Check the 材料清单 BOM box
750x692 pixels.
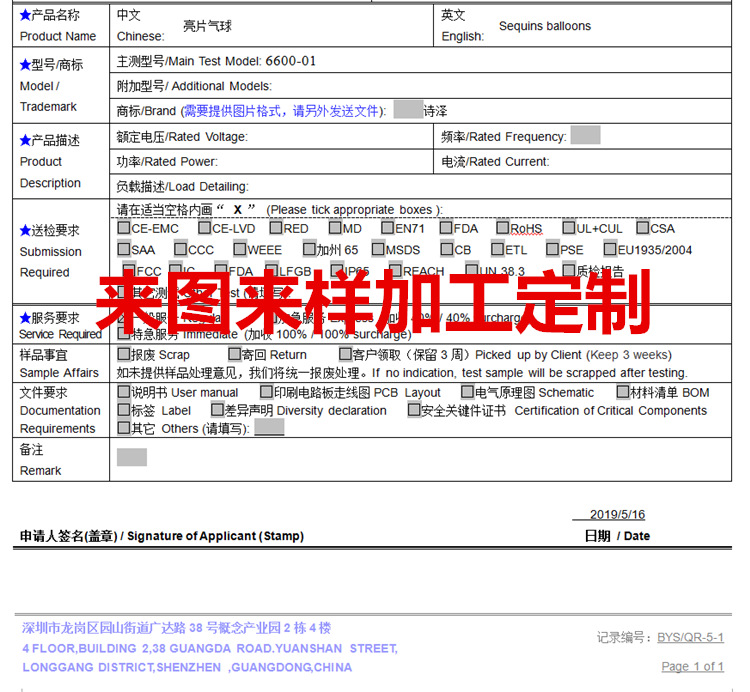(x=623, y=392)
